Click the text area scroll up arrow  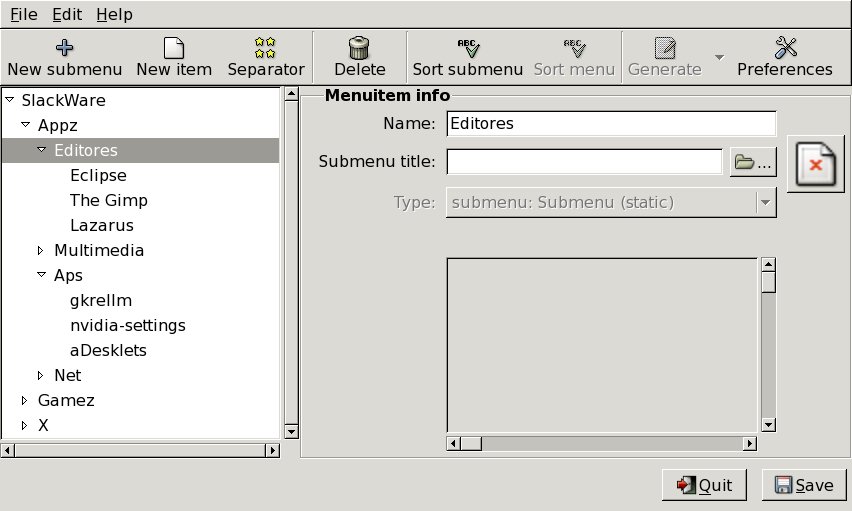(768, 265)
